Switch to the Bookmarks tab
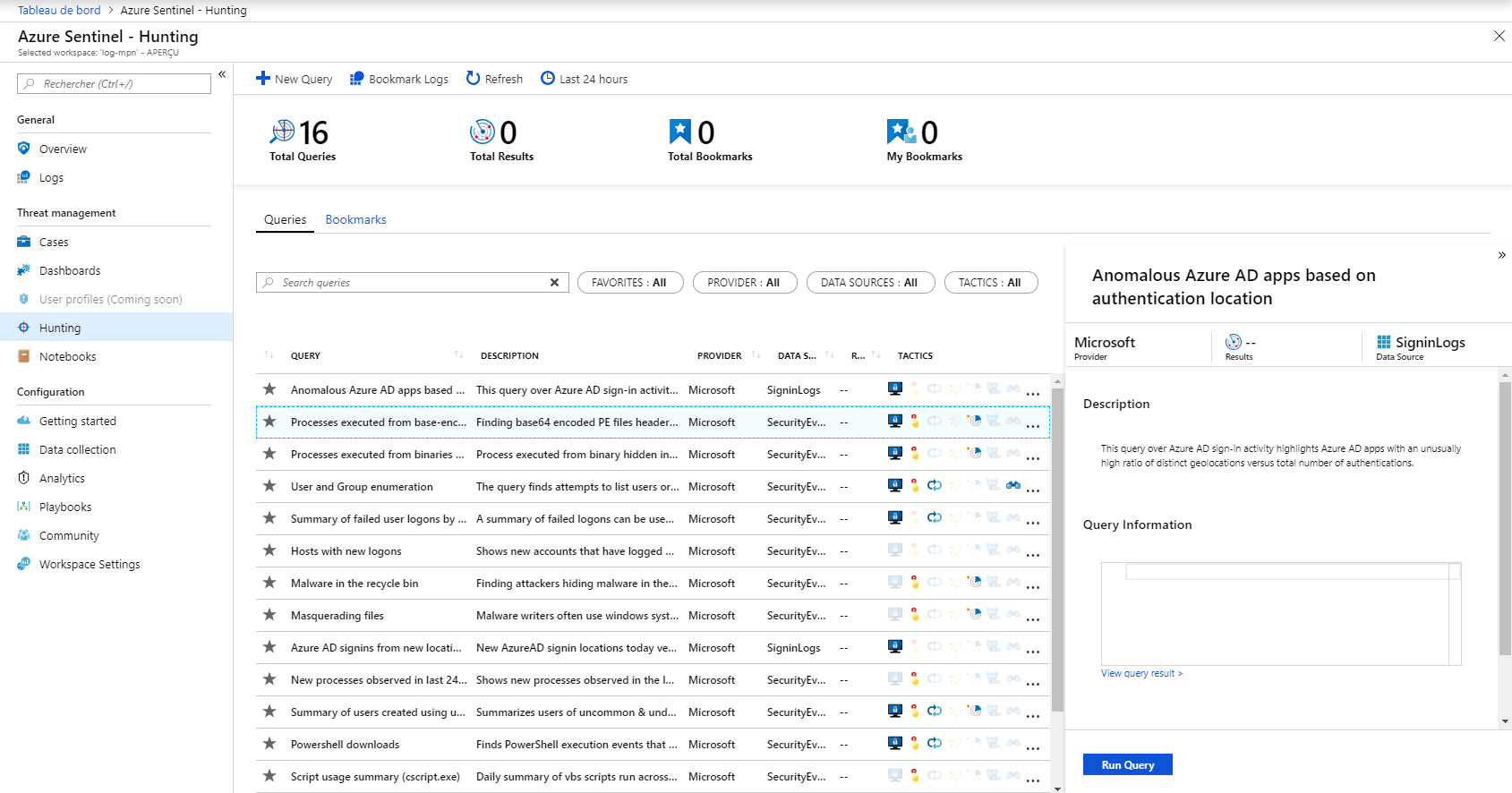1512x793 pixels. tap(355, 219)
